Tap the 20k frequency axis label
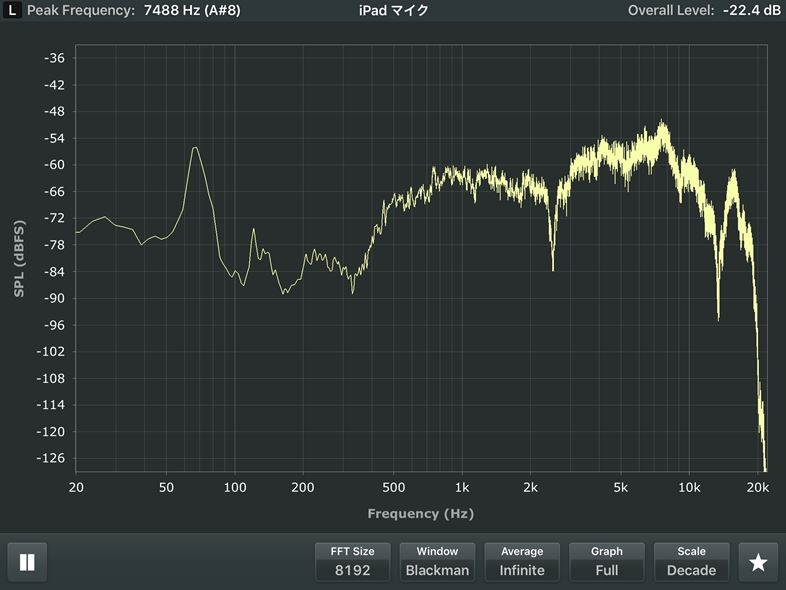Viewport: 786px width, 590px height. click(757, 487)
